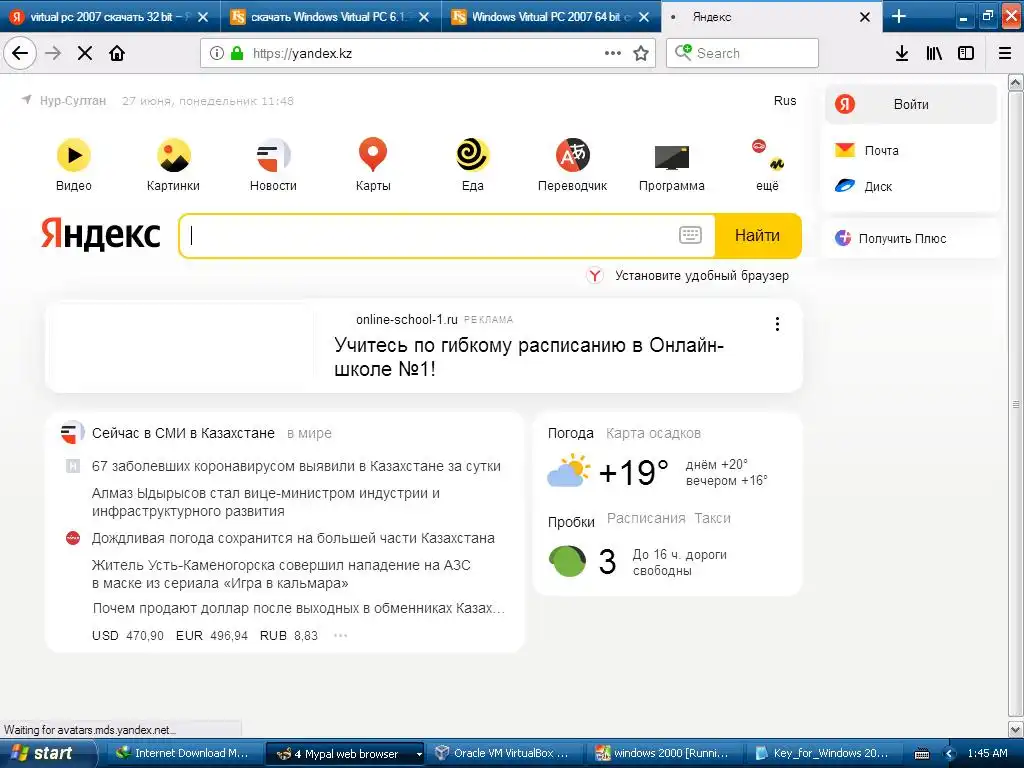Screen dimensions: 1024x768
Task: Open page actions three-dot menu in address bar
Action: click(x=613, y=53)
